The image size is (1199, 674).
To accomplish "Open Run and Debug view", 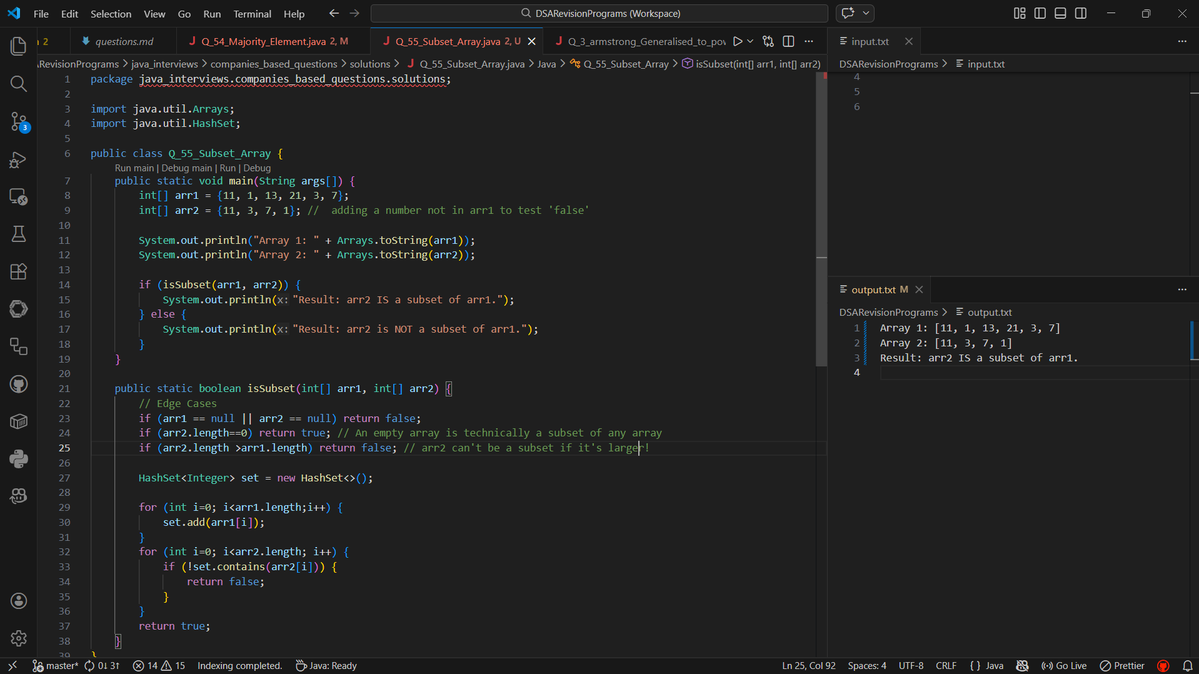I will click(x=18, y=159).
